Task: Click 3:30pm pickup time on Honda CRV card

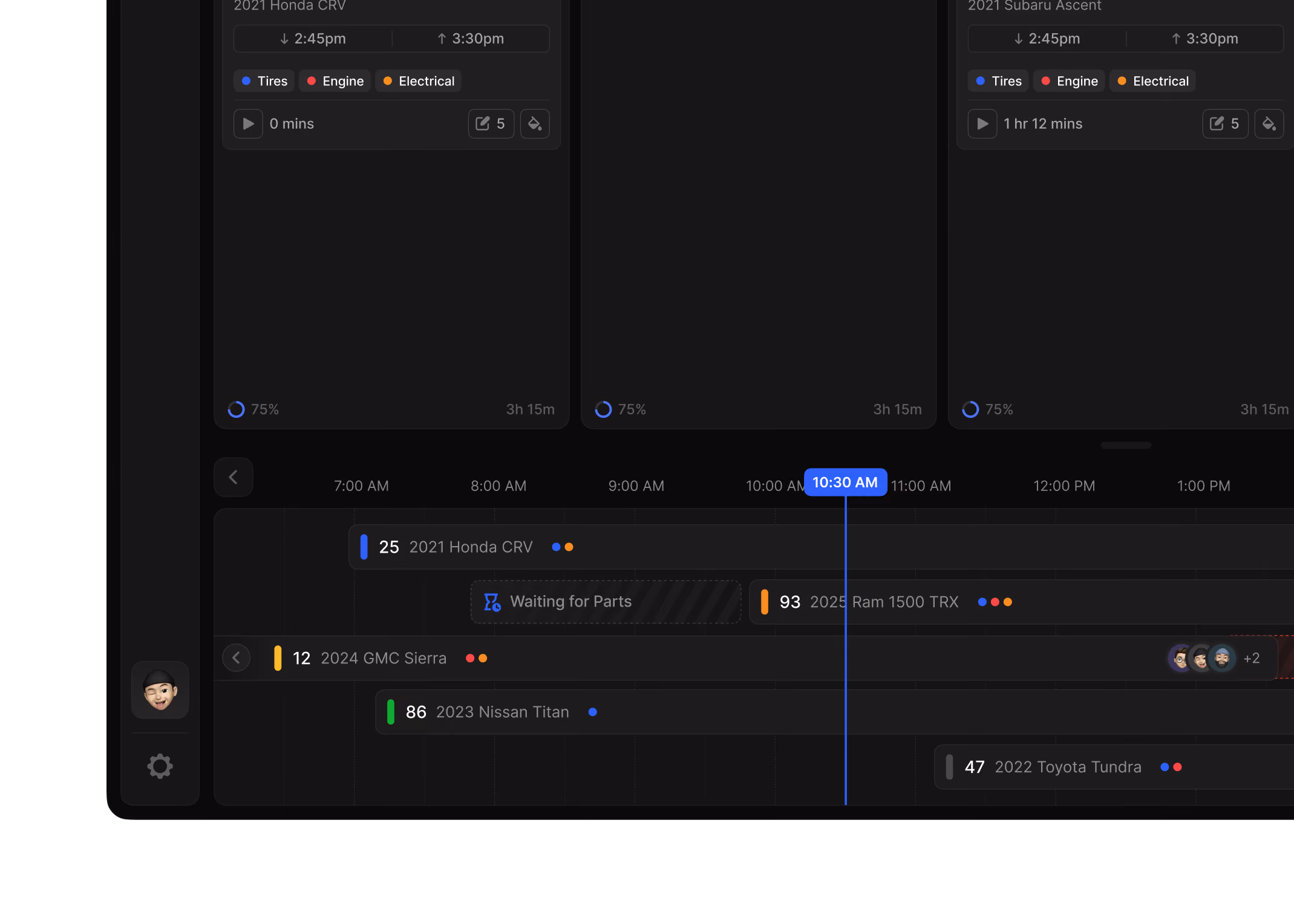Action: pyautogui.click(x=471, y=39)
